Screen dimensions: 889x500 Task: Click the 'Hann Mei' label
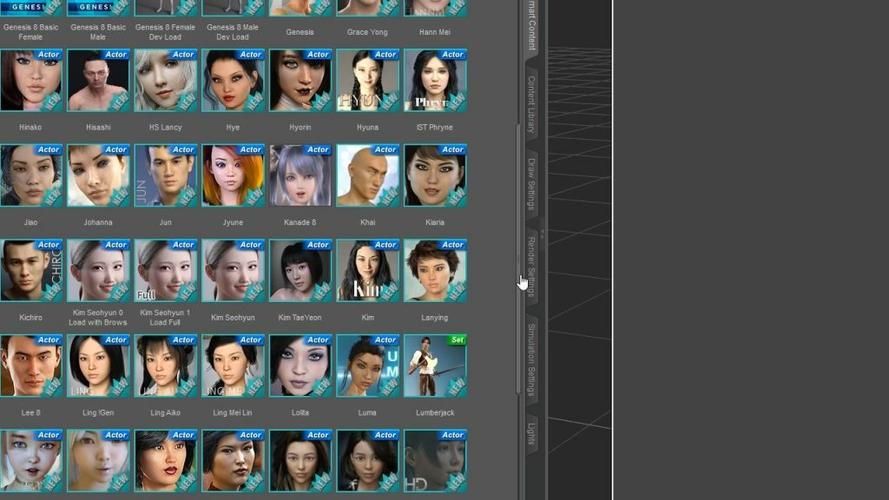435,32
